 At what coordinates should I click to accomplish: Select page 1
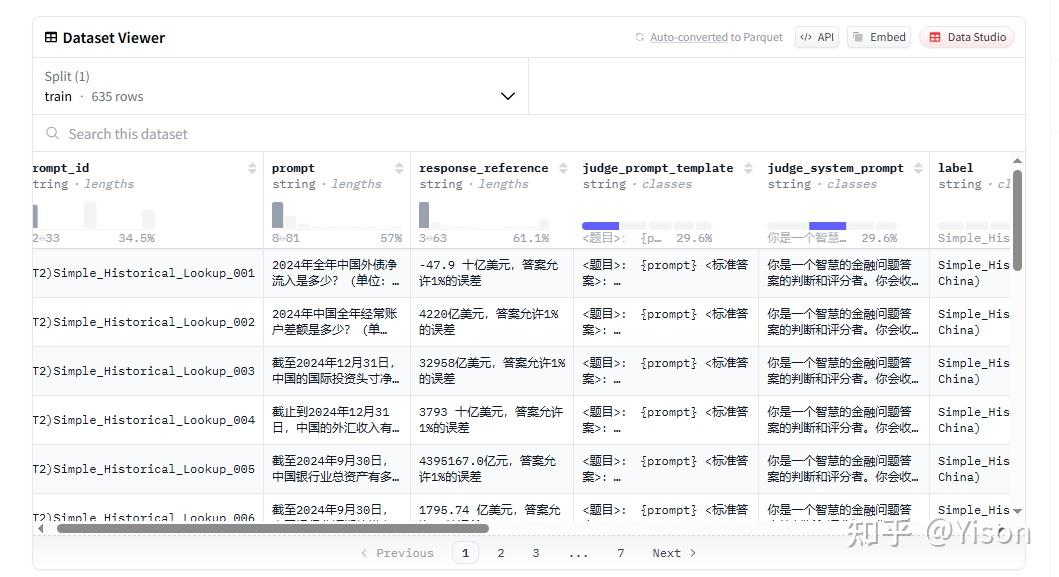click(x=465, y=553)
